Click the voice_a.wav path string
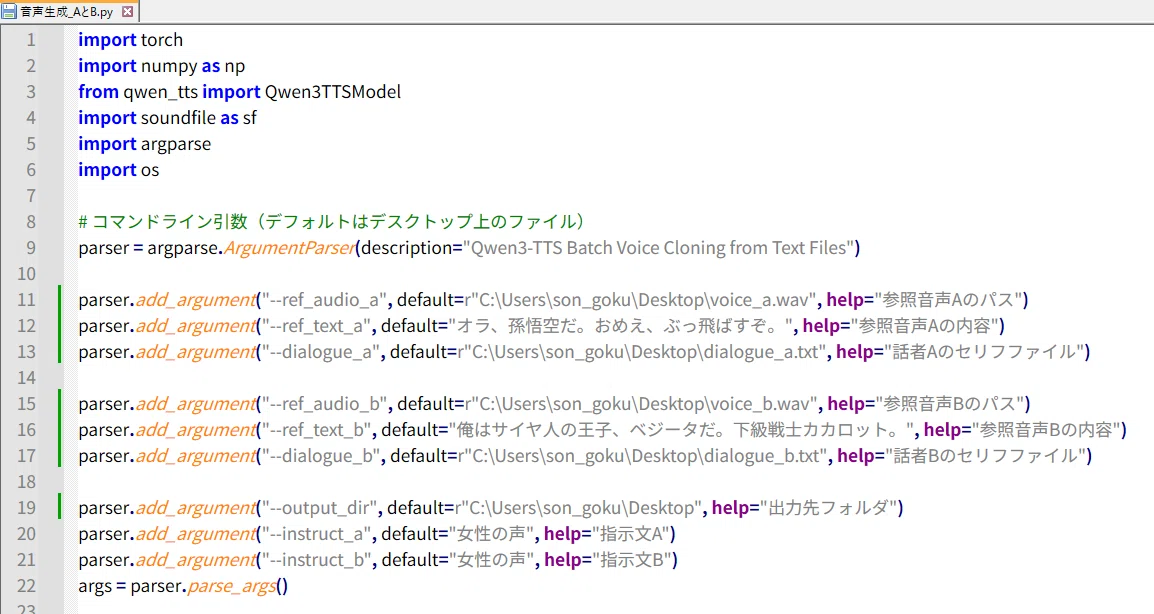The image size is (1154, 614). pyautogui.click(x=641, y=300)
